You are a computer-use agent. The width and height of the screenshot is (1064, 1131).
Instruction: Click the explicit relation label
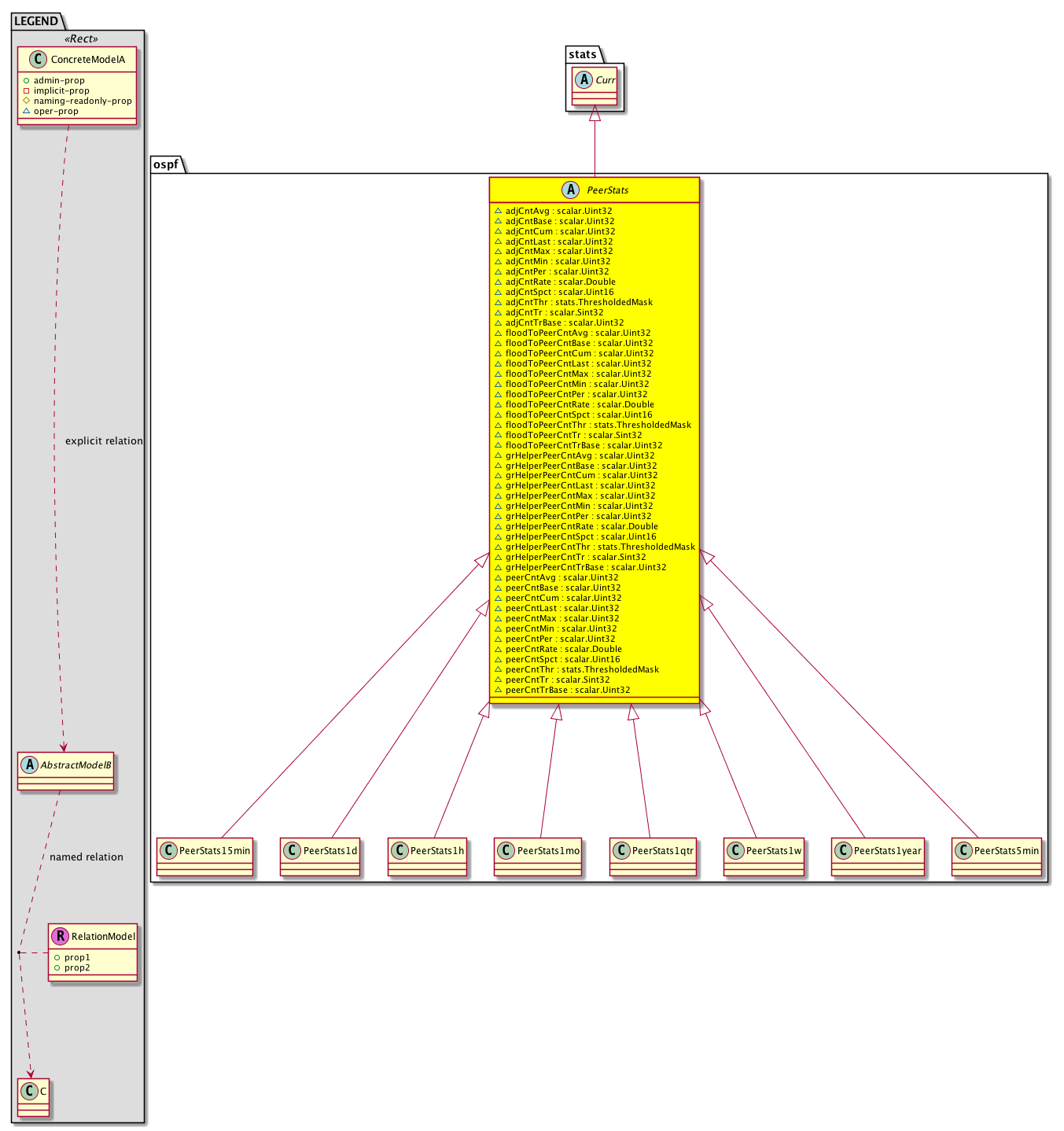[104, 440]
